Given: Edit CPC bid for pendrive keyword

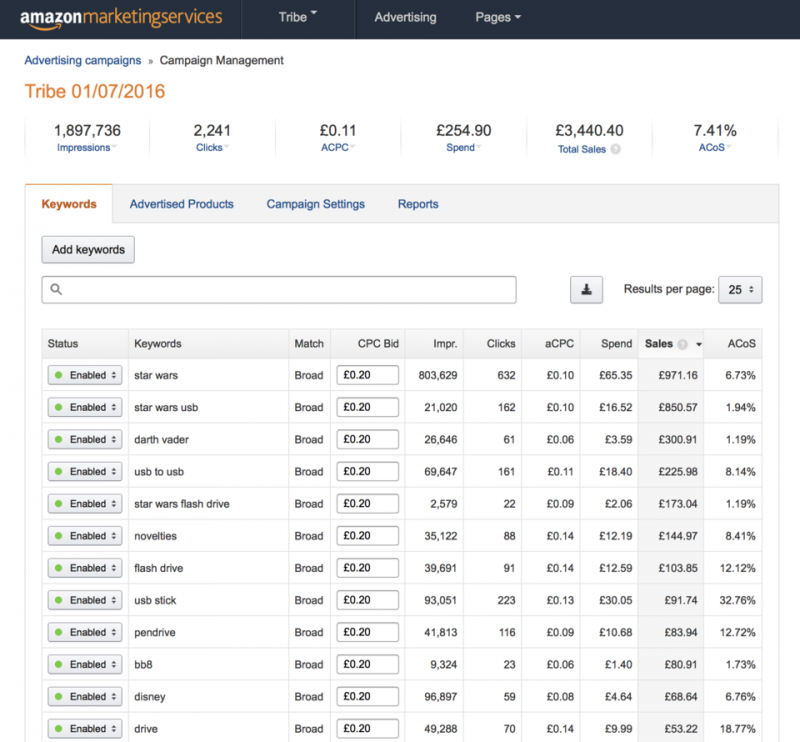Looking at the screenshot, I should 367,632.
